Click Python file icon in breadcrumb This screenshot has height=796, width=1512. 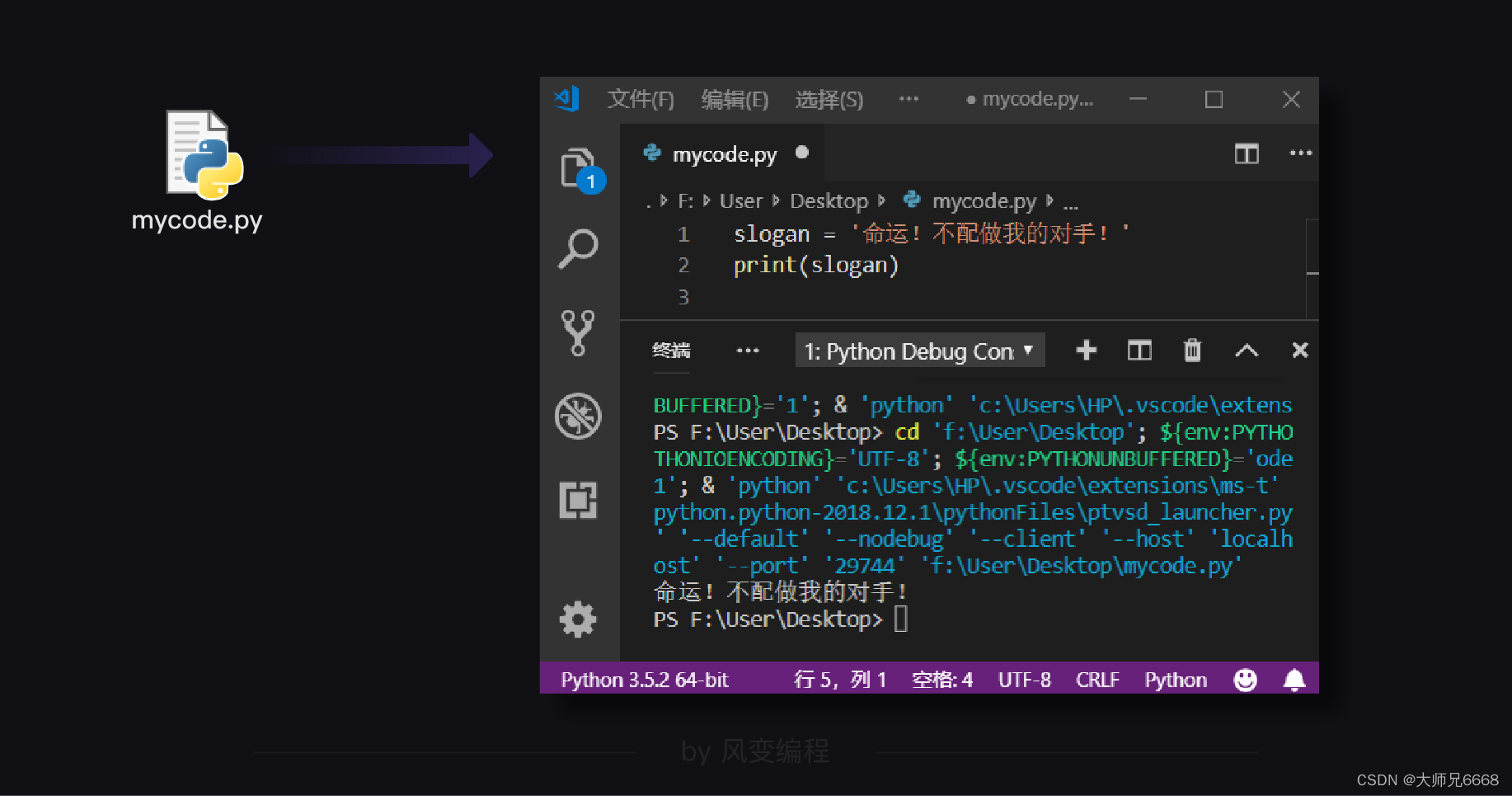tap(912, 200)
